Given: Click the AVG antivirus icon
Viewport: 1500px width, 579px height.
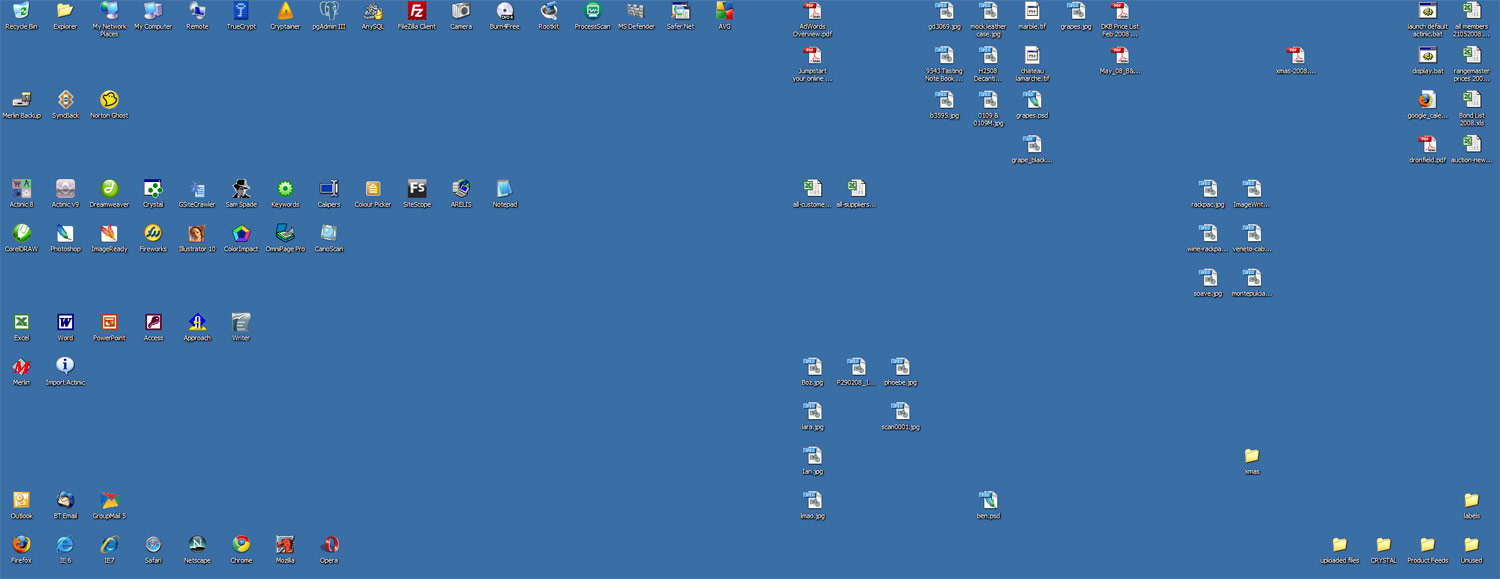Looking at the screenshot, I should pyautogui.click(x=725, y=12).
